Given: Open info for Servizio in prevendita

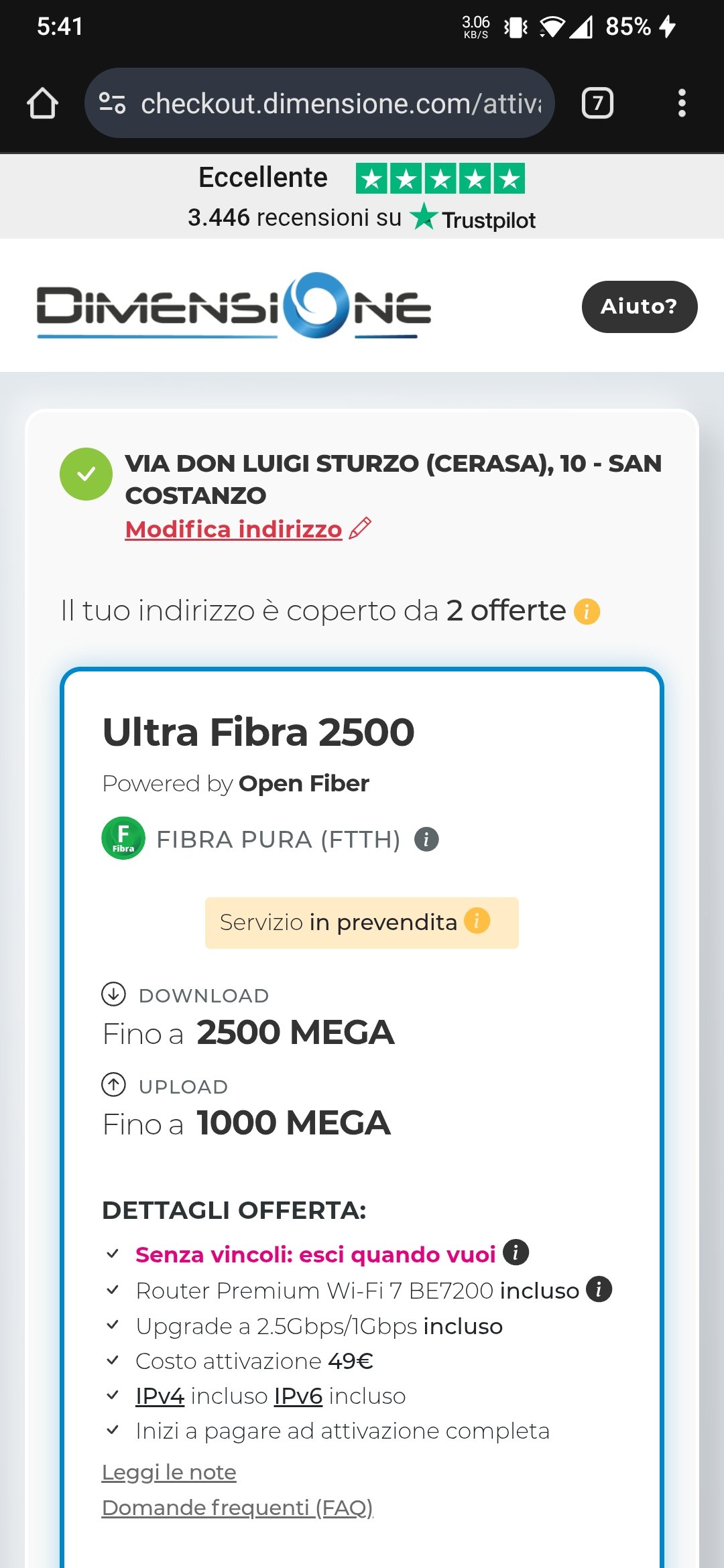Looking at the screenshot, I should point(477,921).
